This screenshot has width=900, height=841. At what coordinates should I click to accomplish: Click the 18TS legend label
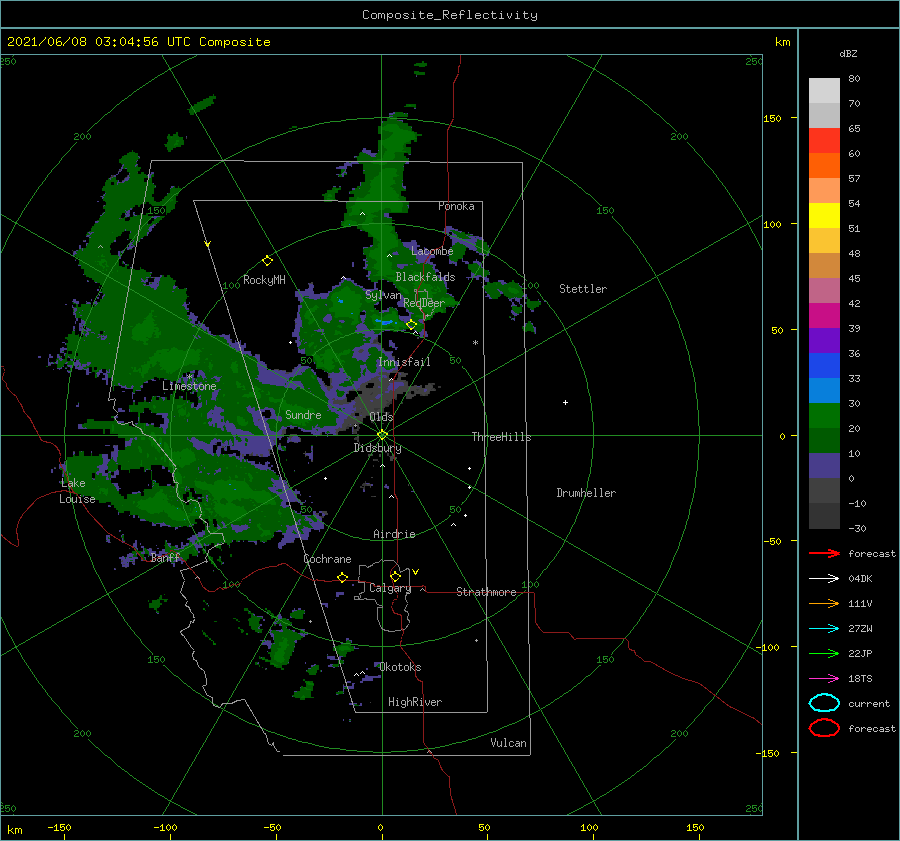point(860,679)
